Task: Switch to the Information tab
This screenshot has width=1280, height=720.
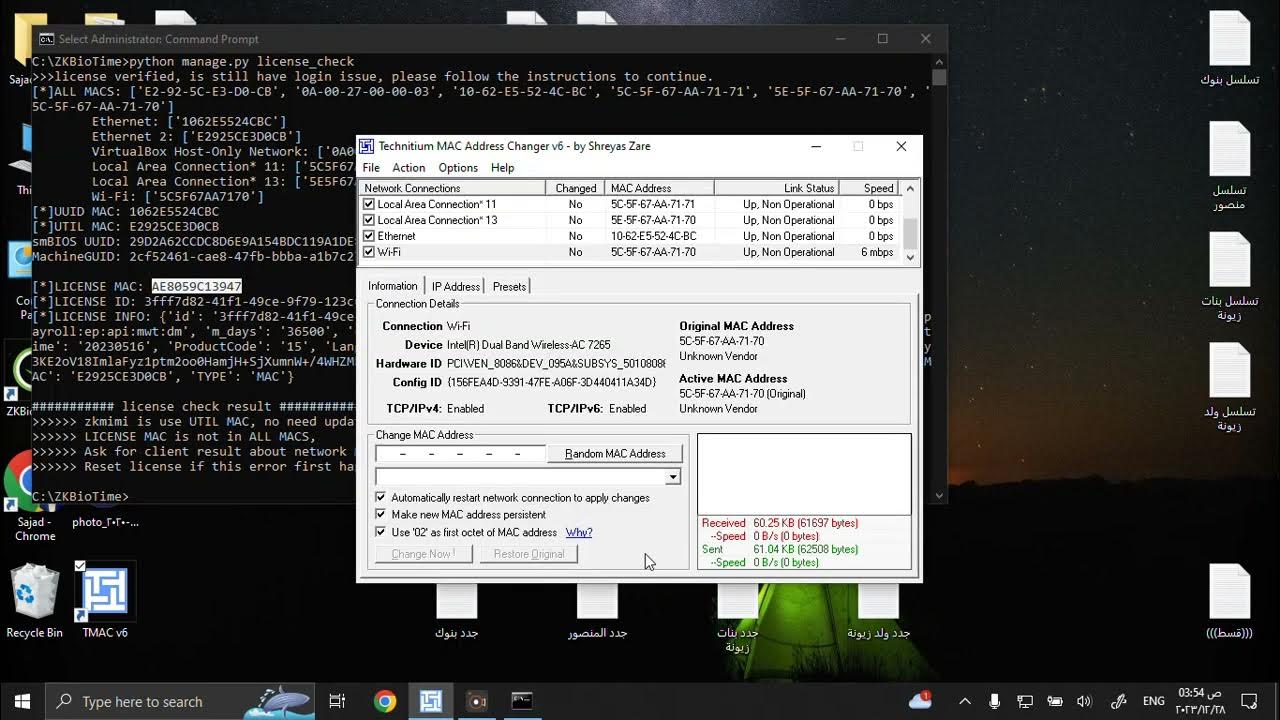Action: [392, 286]
